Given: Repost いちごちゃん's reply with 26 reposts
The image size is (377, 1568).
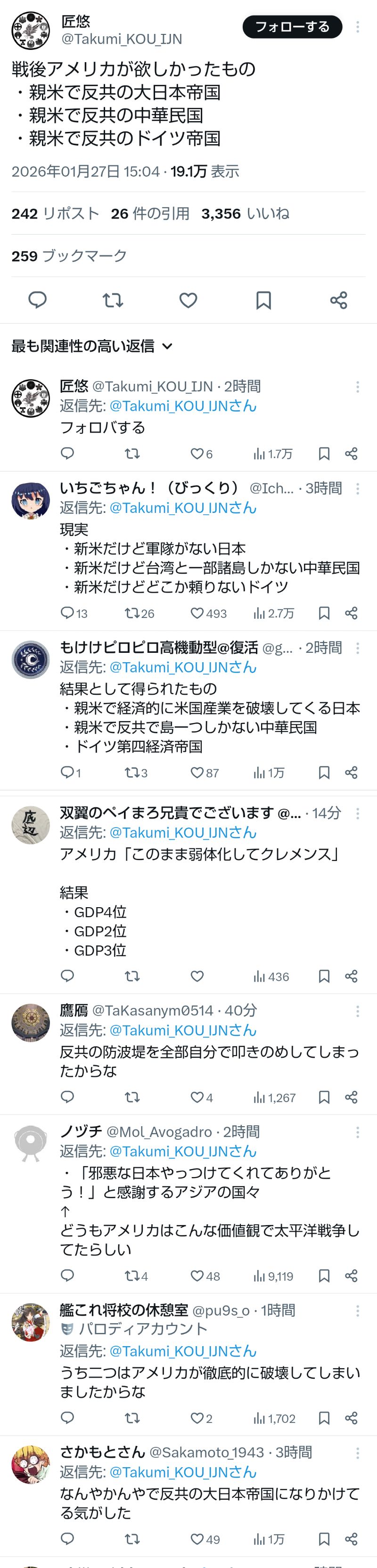Looking at the screenshot, I should click(x=131, y=613).
